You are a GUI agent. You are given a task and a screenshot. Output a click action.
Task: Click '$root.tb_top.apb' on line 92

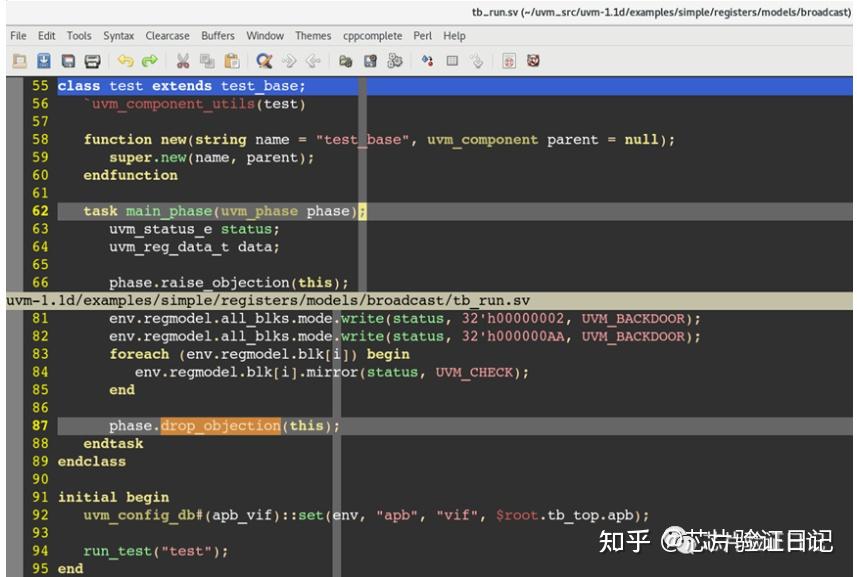point(565,515)
